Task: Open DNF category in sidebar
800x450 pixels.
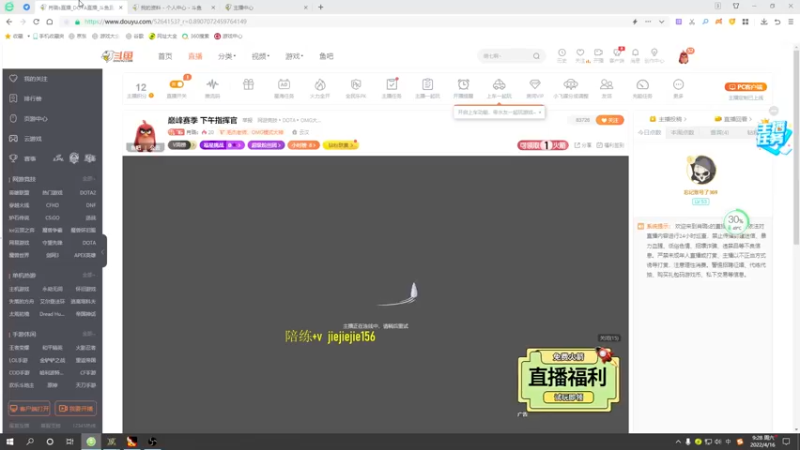Action: point(90,205)
